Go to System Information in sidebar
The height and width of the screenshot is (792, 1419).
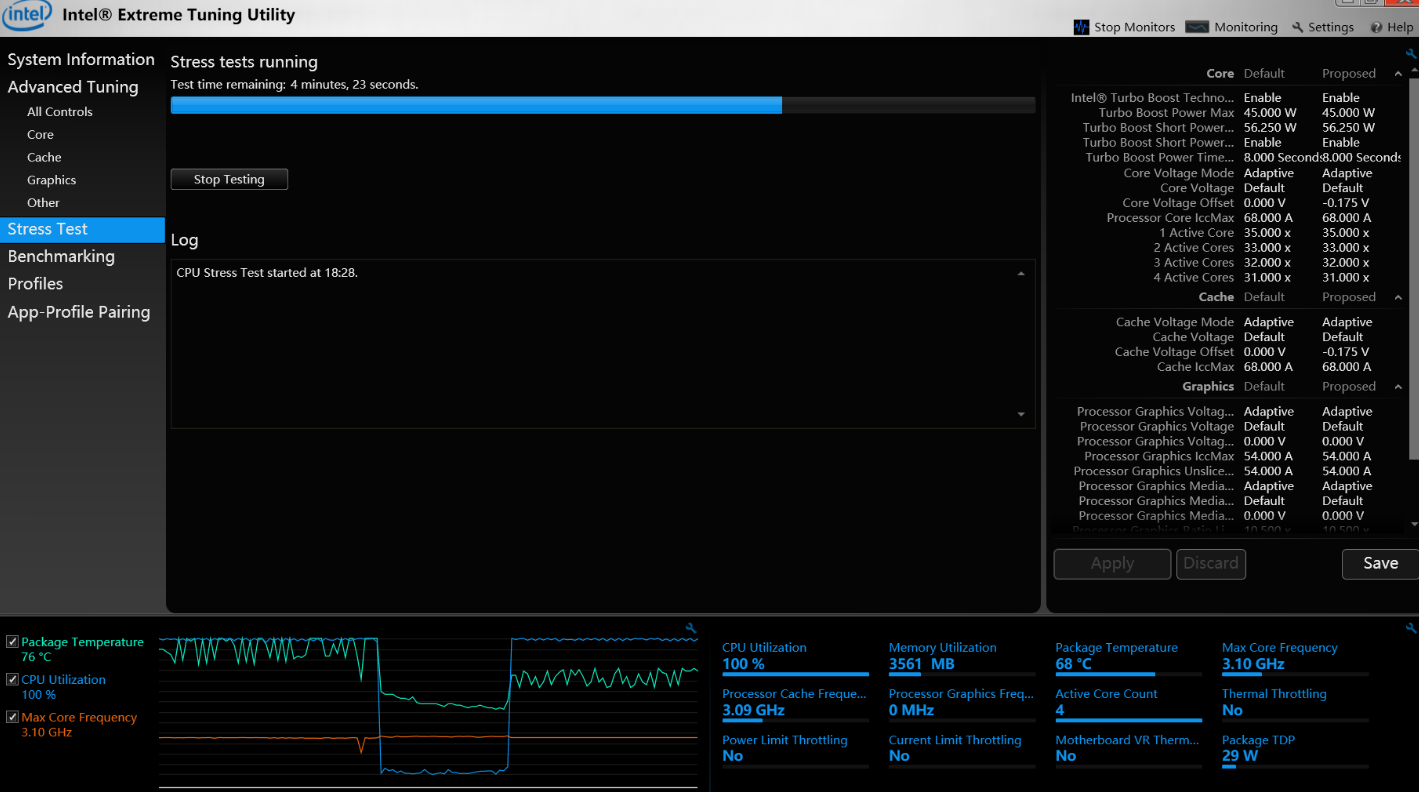81,59
